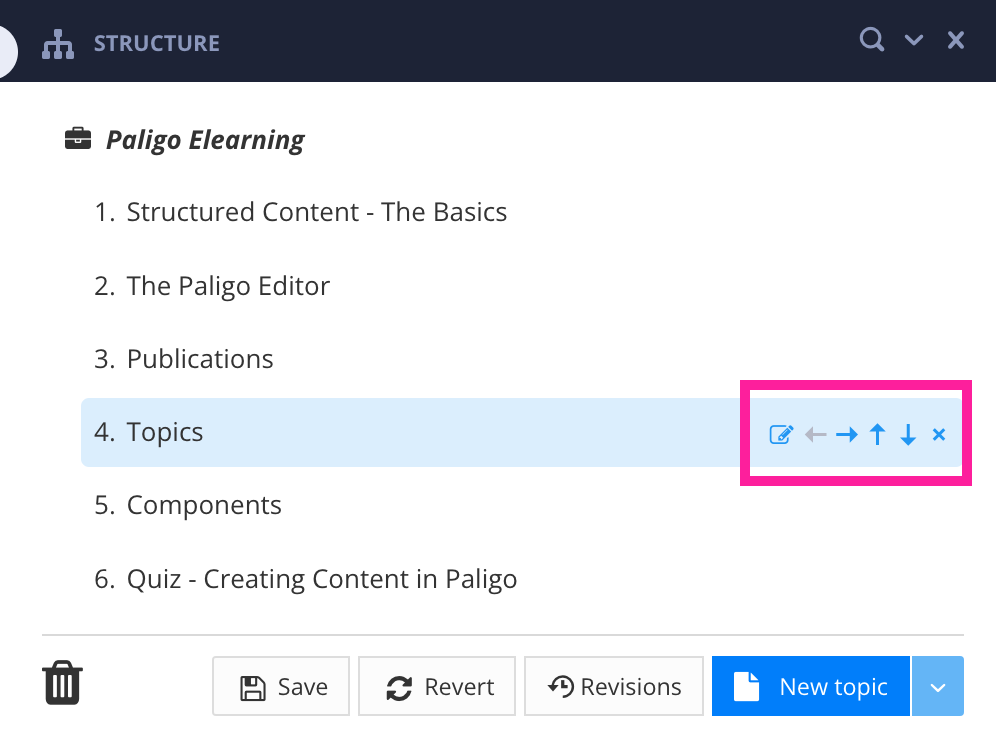Viewport: 996px width, 744px height.
Task: Expand the Paligo Elearning publication entry
Action: 204,139
